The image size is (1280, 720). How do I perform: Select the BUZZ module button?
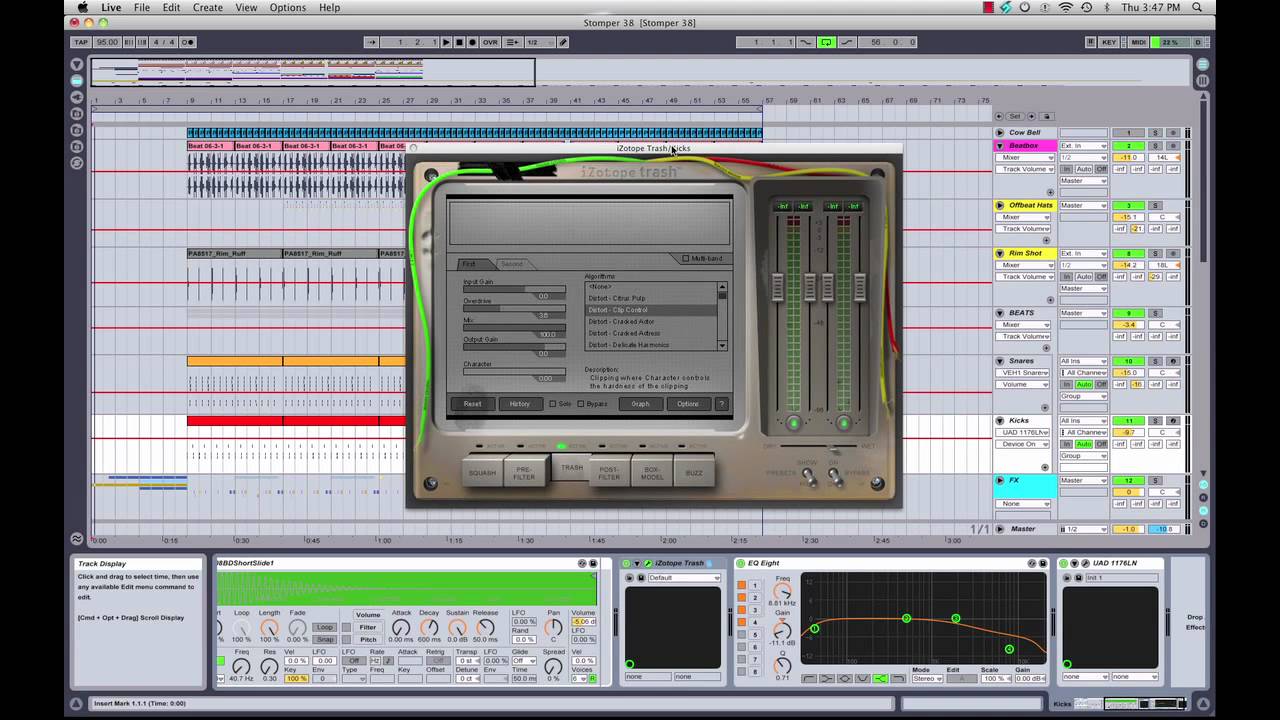click(694, 473)
